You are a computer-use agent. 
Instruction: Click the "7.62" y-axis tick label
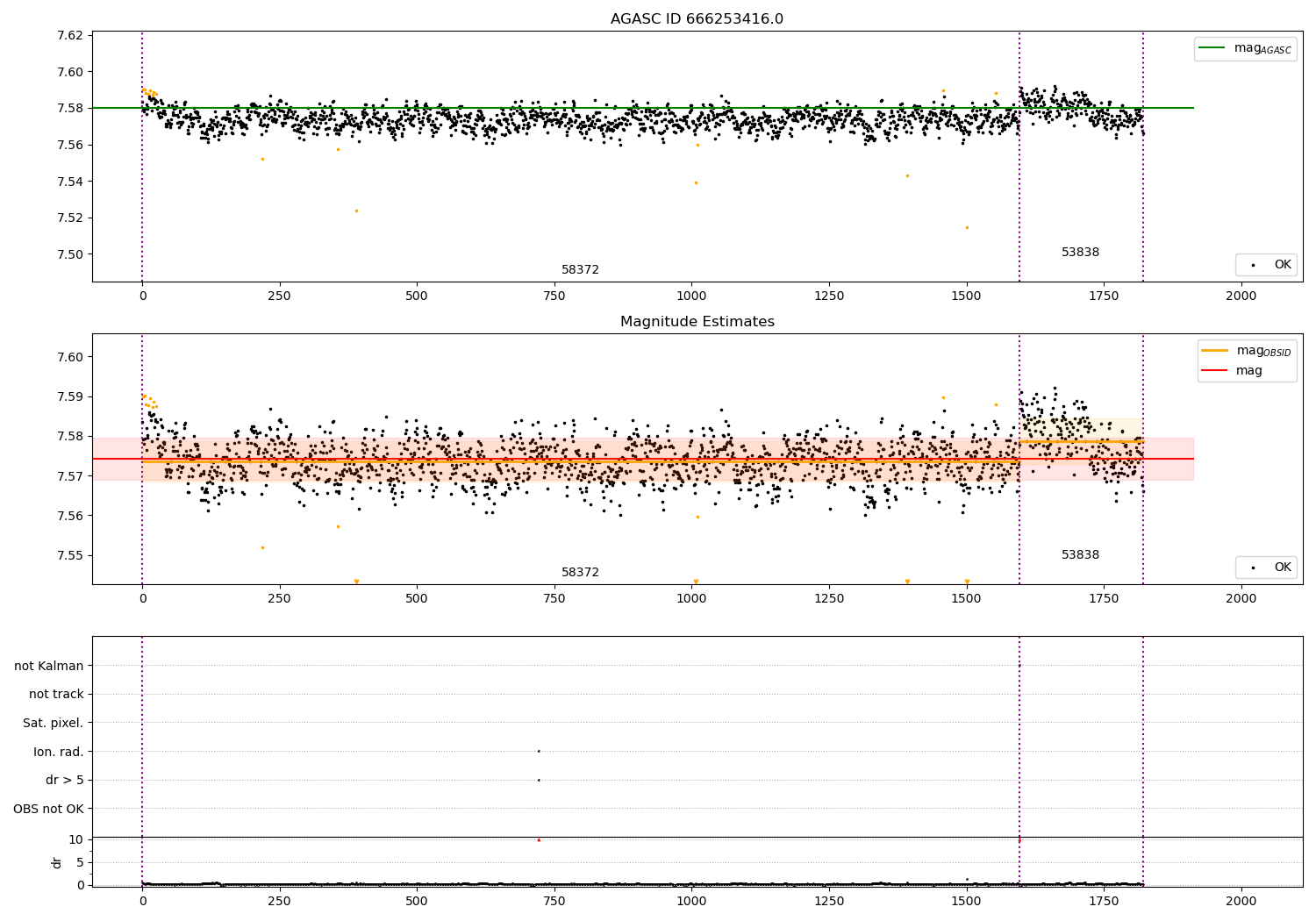[70, 36]
